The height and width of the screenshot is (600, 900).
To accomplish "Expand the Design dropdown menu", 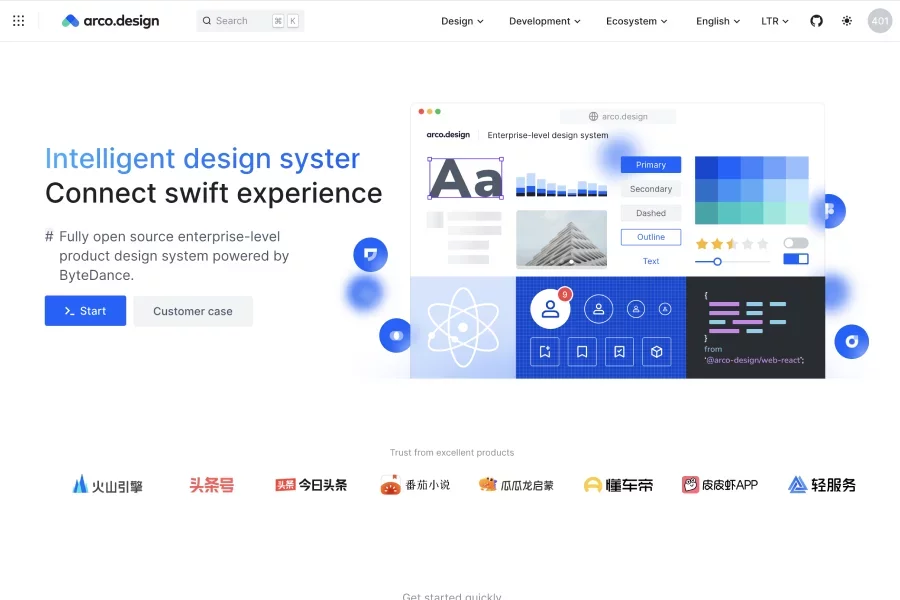I will [x=462, y=21].
